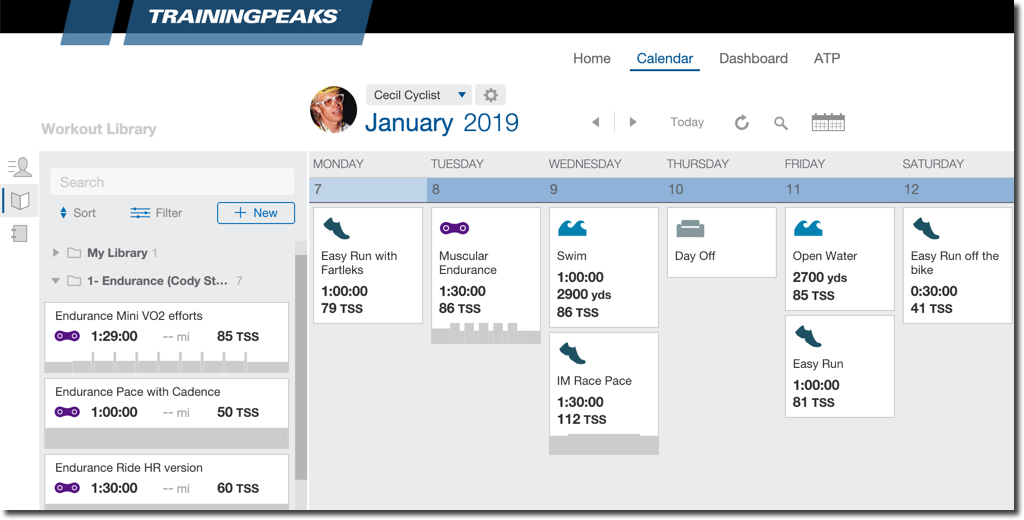Click the settings gear beside Cecil Cyclist

coord(490,95)
